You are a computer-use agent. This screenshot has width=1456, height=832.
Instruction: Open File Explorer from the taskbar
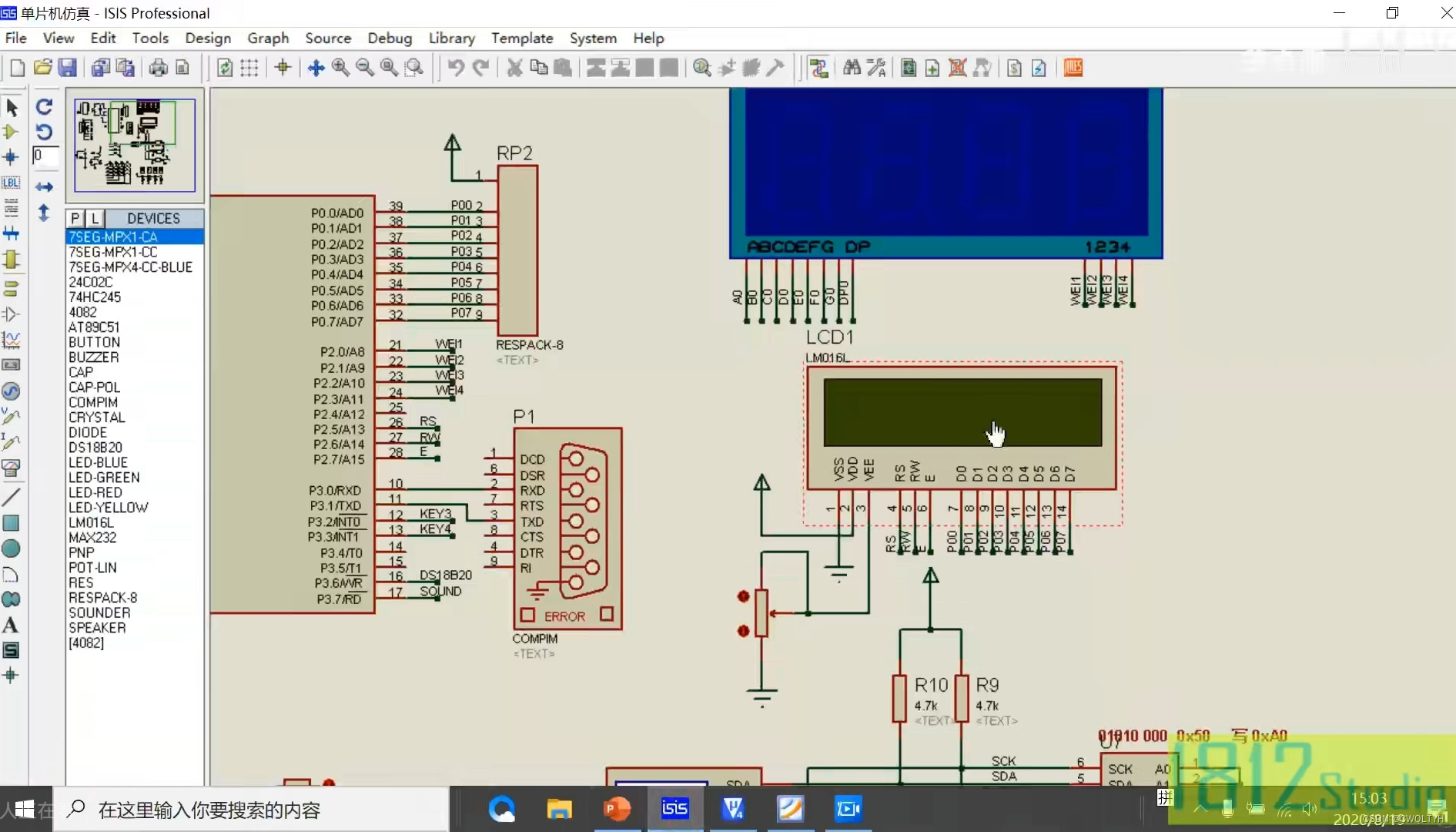pos(559,809)
